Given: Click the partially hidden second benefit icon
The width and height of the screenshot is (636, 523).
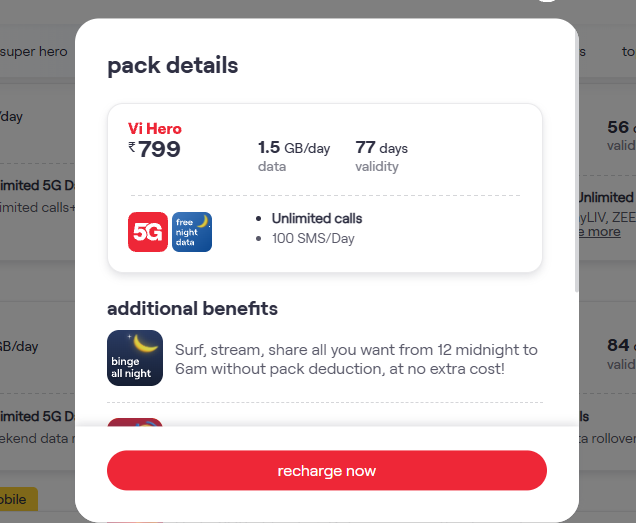Looking at the screenshot, I should tap(135, 423).
